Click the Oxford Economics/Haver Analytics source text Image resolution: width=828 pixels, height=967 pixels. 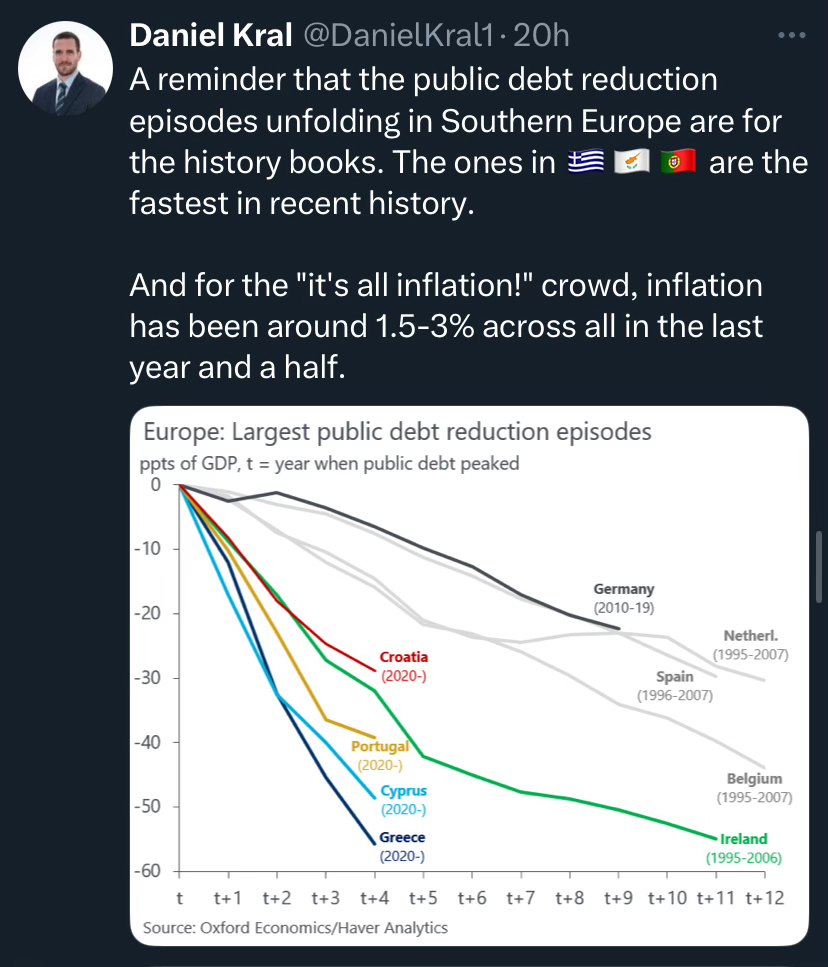coord(296,928)
